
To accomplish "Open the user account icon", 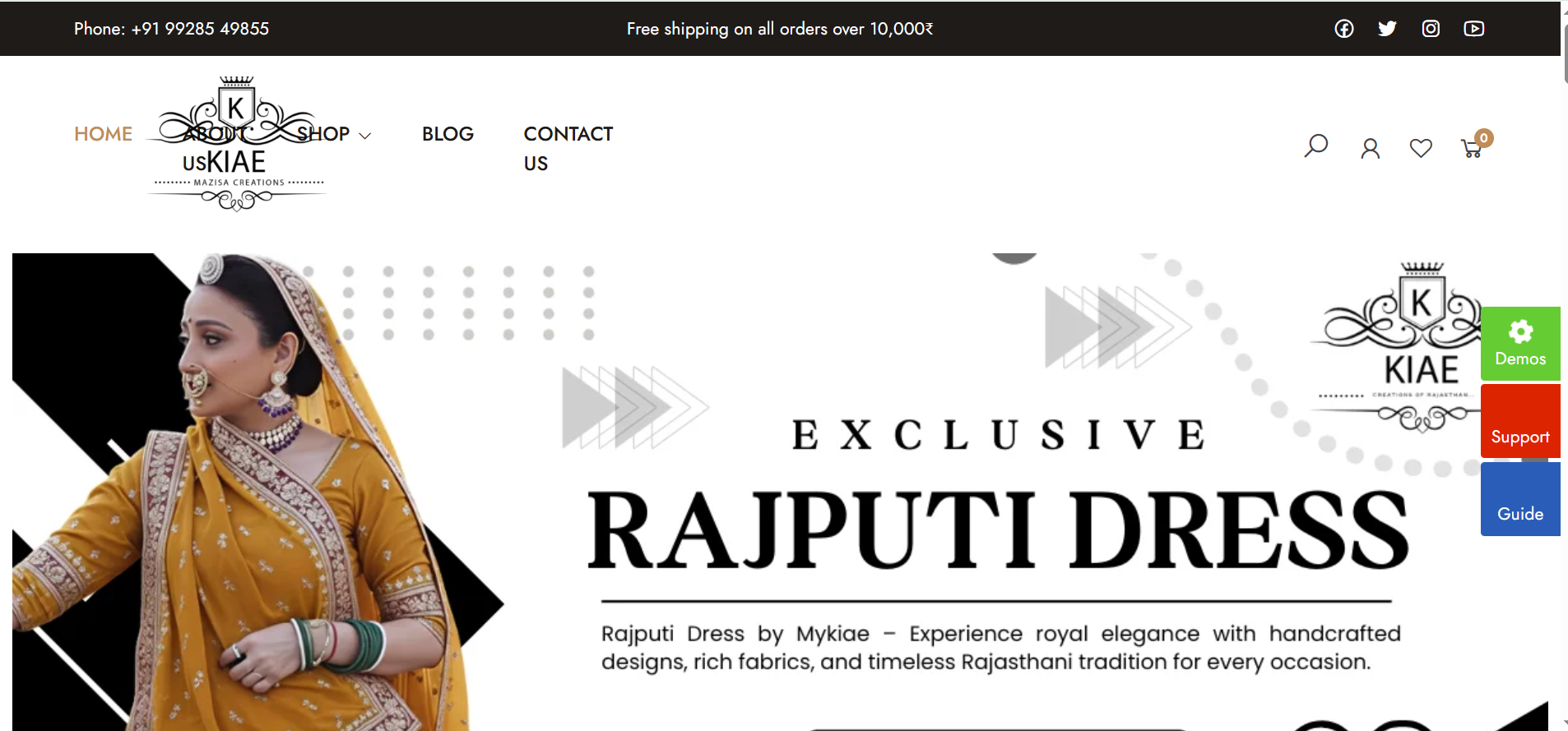I will 1370,148.
